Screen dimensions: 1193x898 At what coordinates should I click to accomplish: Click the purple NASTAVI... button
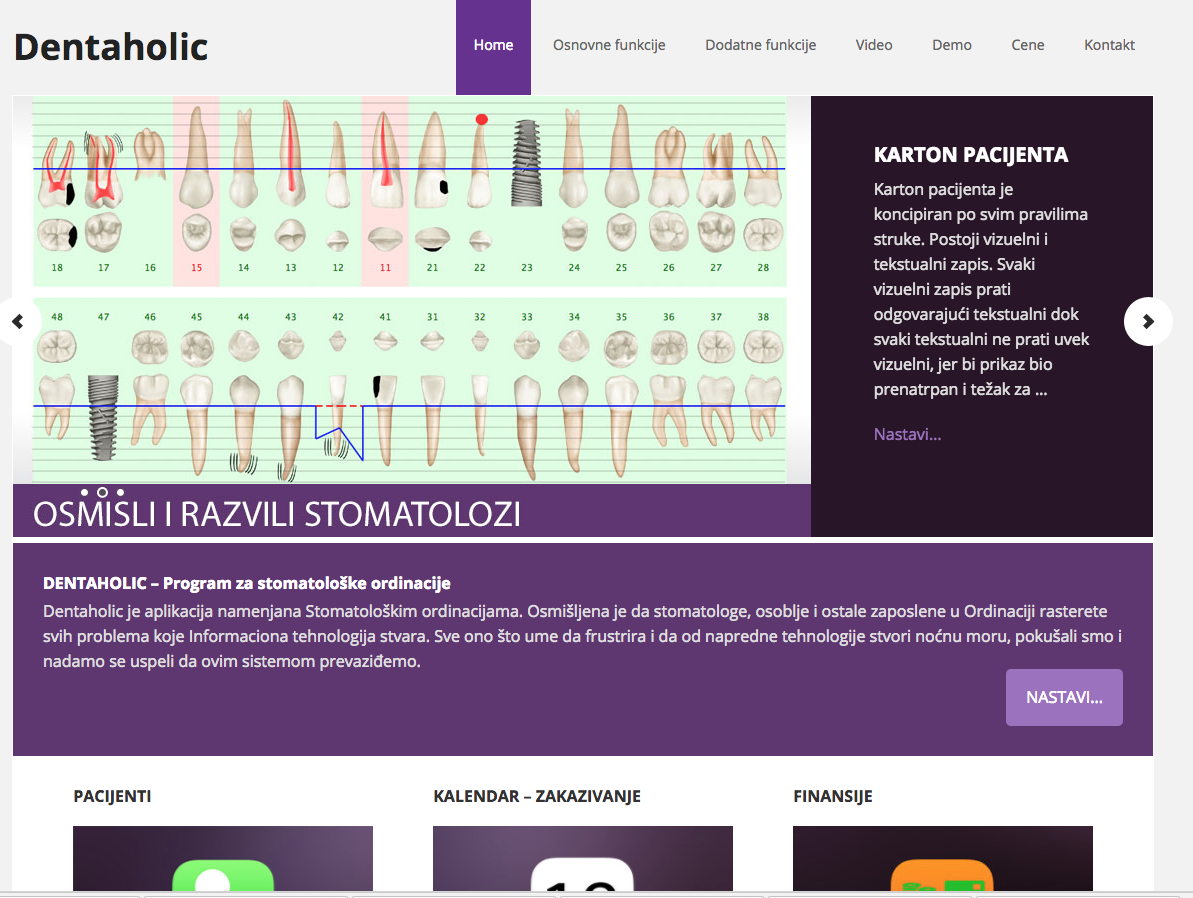coord(1064,697)
